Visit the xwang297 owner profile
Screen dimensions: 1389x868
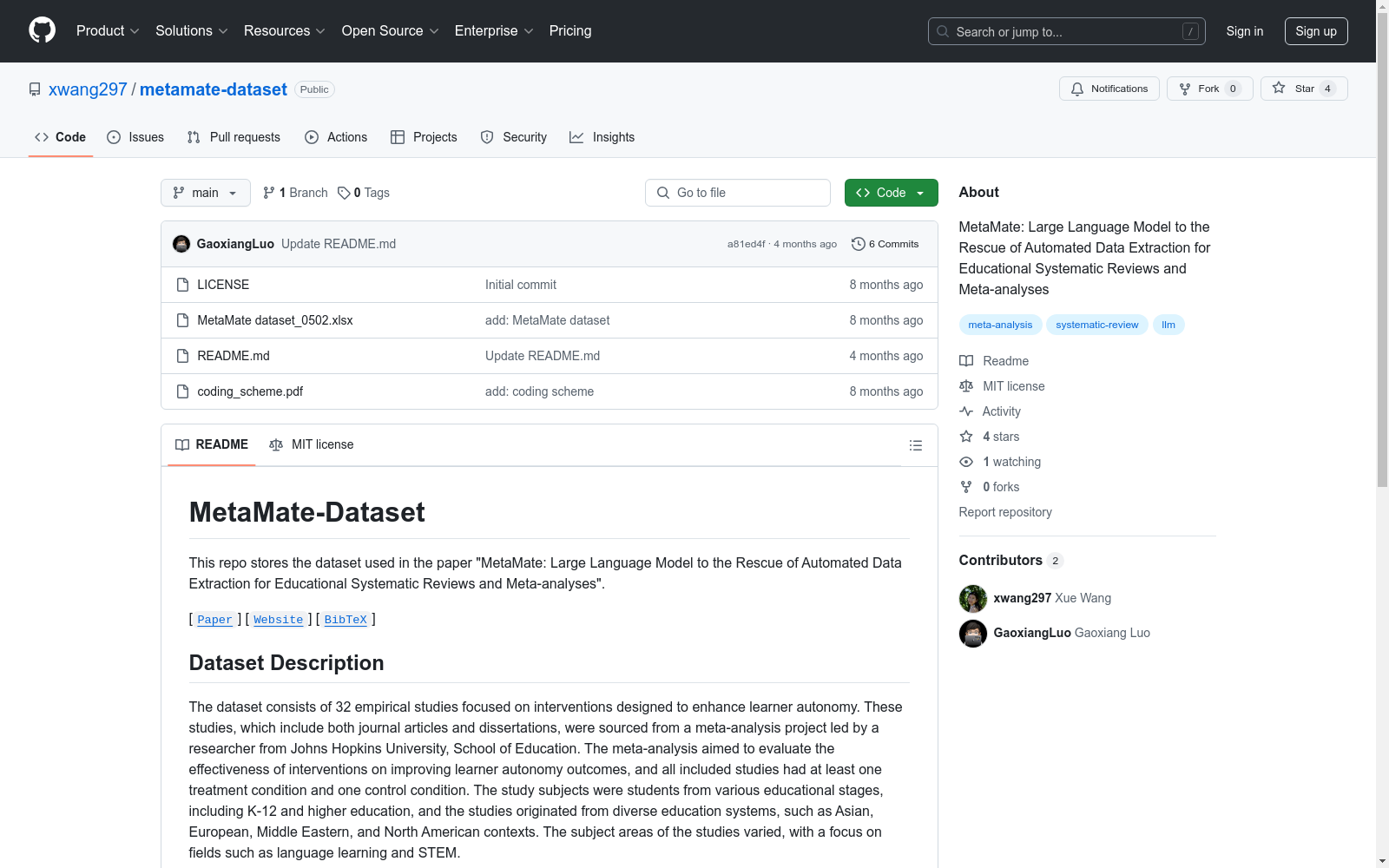tap(88, 89)
